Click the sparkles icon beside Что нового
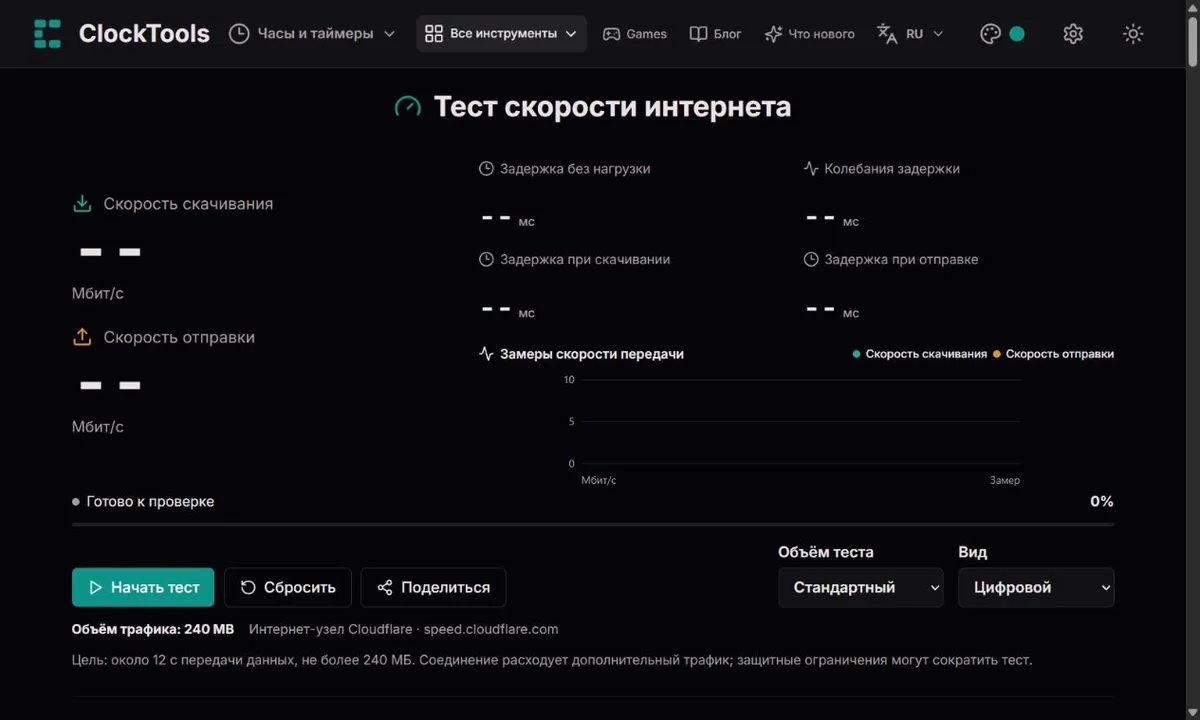Viewport: 1200px width, 720px height. tap(773, 34)
